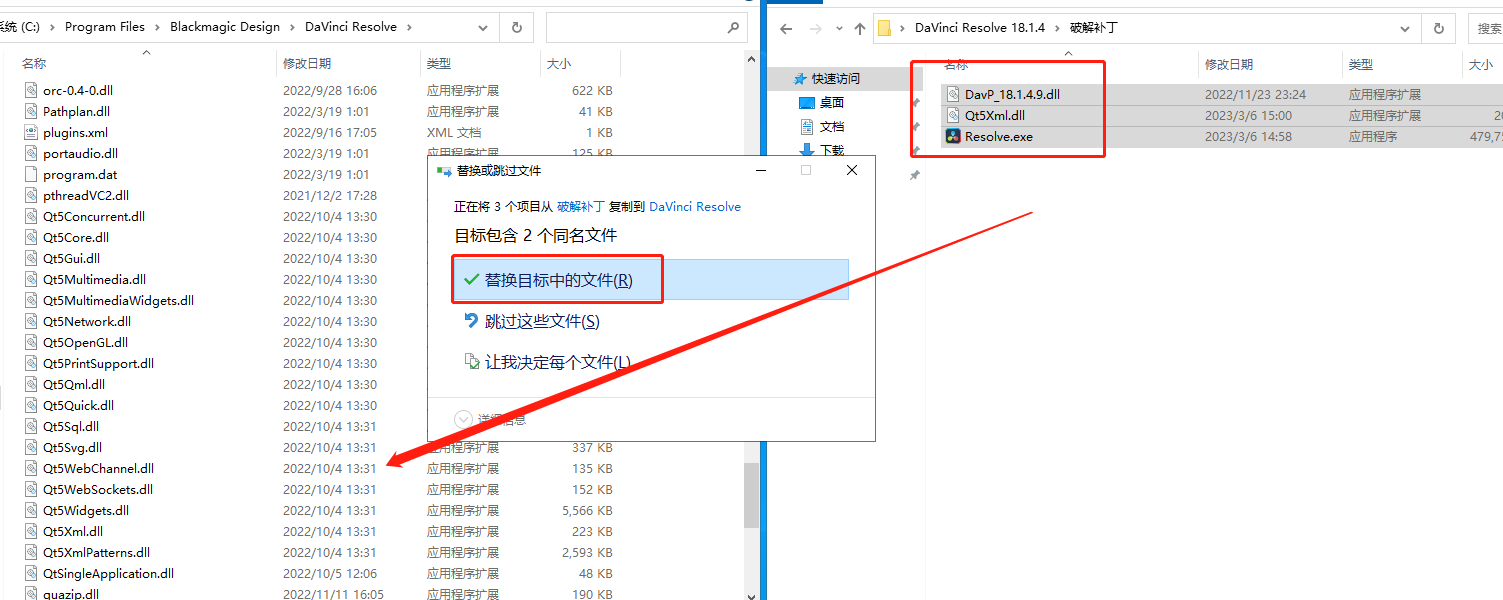
Task: Select Qt5XmlPatterns.dll file name
Action: [96, 552]
